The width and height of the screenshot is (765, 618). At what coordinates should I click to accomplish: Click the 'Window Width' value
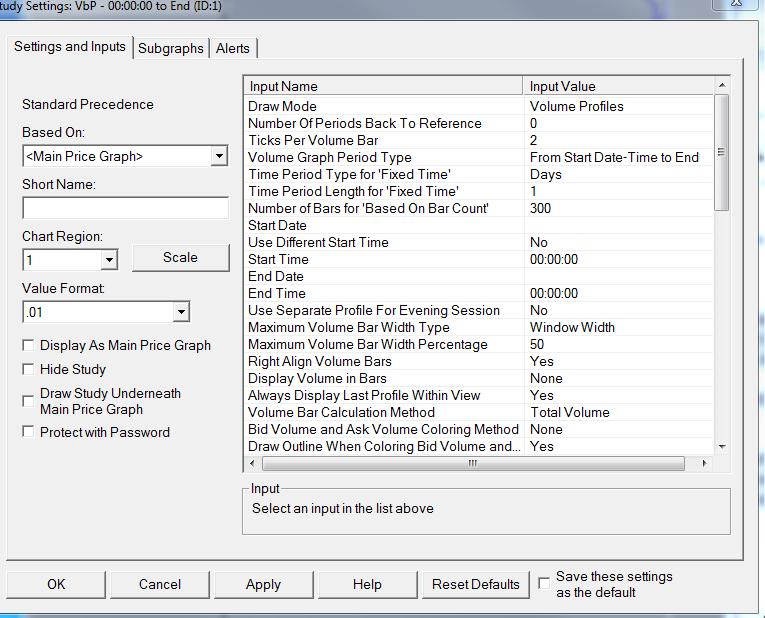tap(572, 327)
